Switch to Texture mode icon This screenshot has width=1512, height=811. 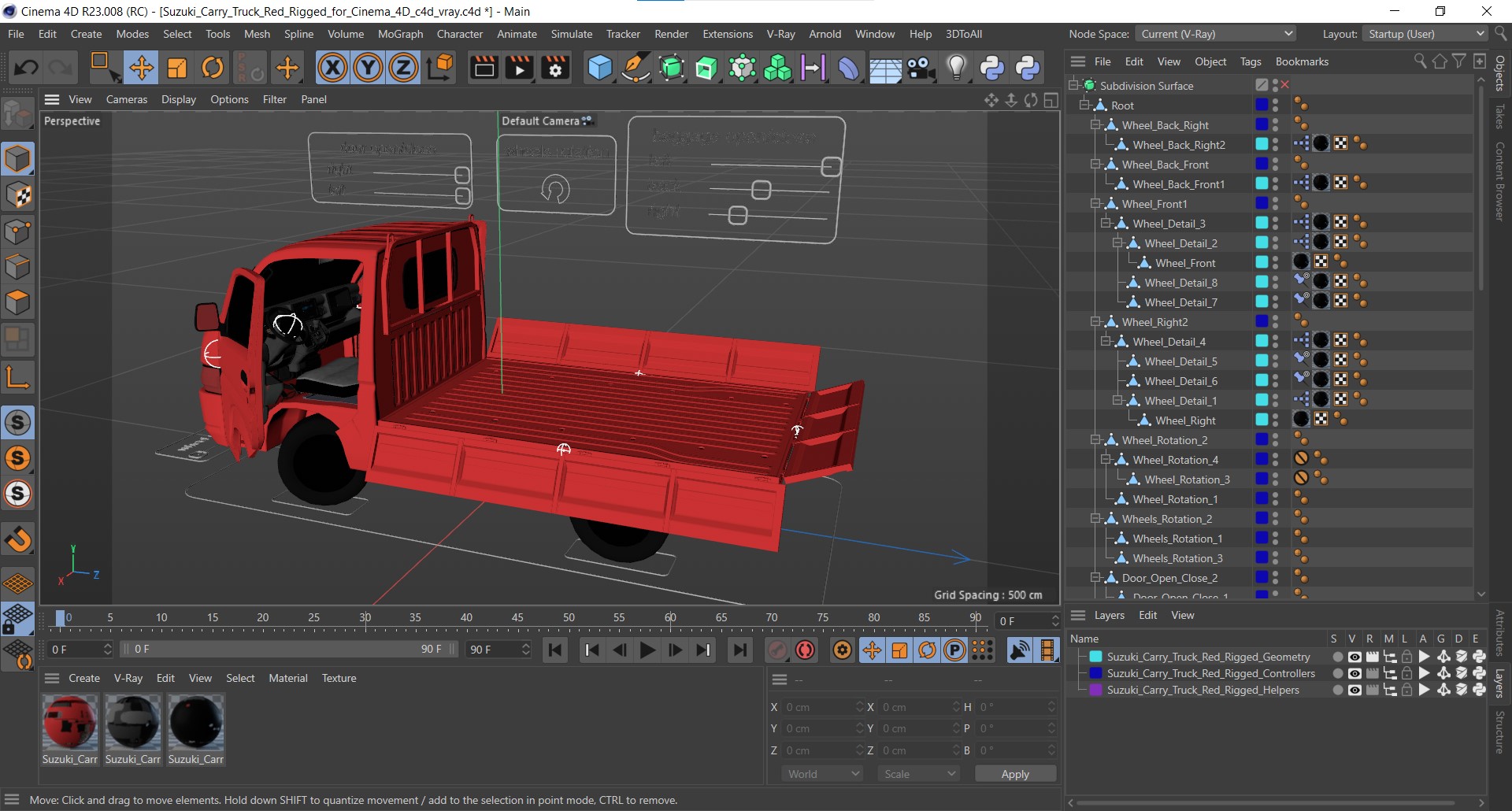[17, 195]
